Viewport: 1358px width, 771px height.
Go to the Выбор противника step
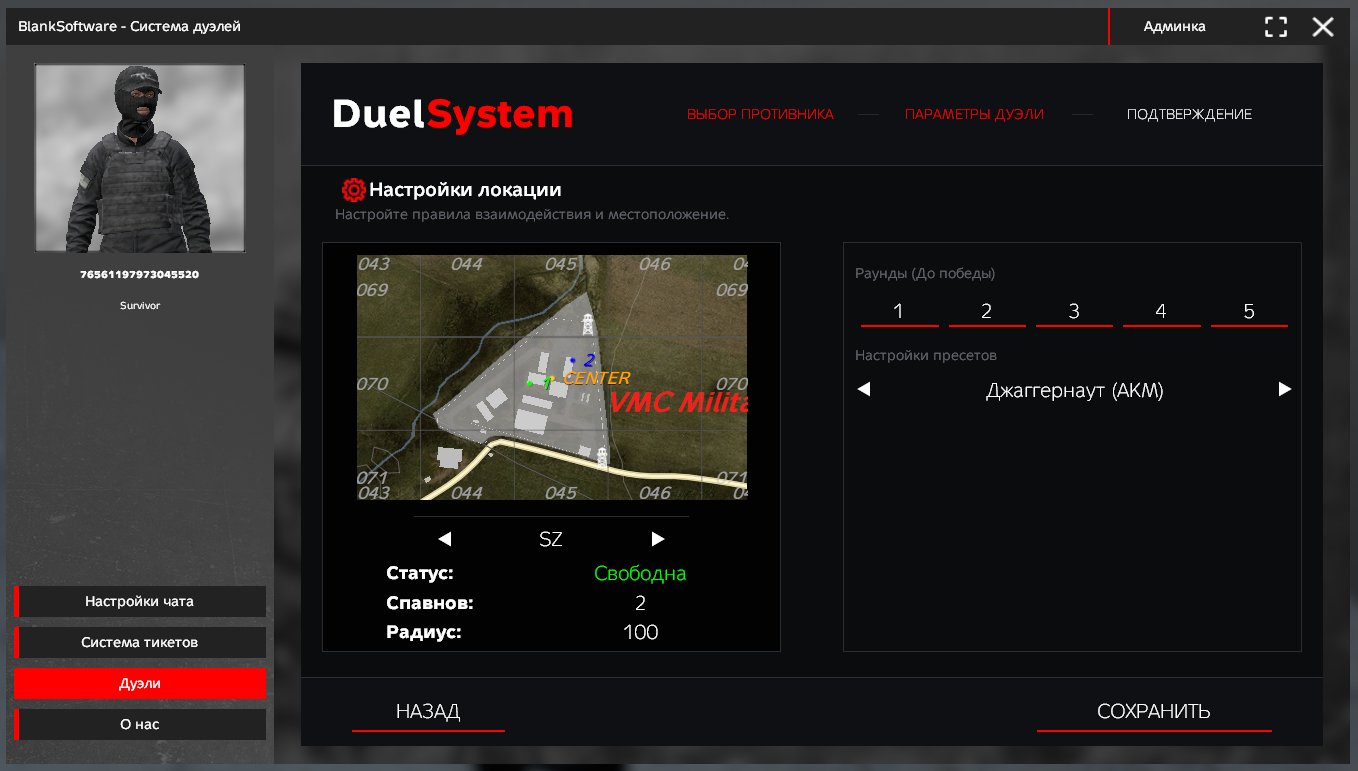pyautogui.click(x=760, y=114)
